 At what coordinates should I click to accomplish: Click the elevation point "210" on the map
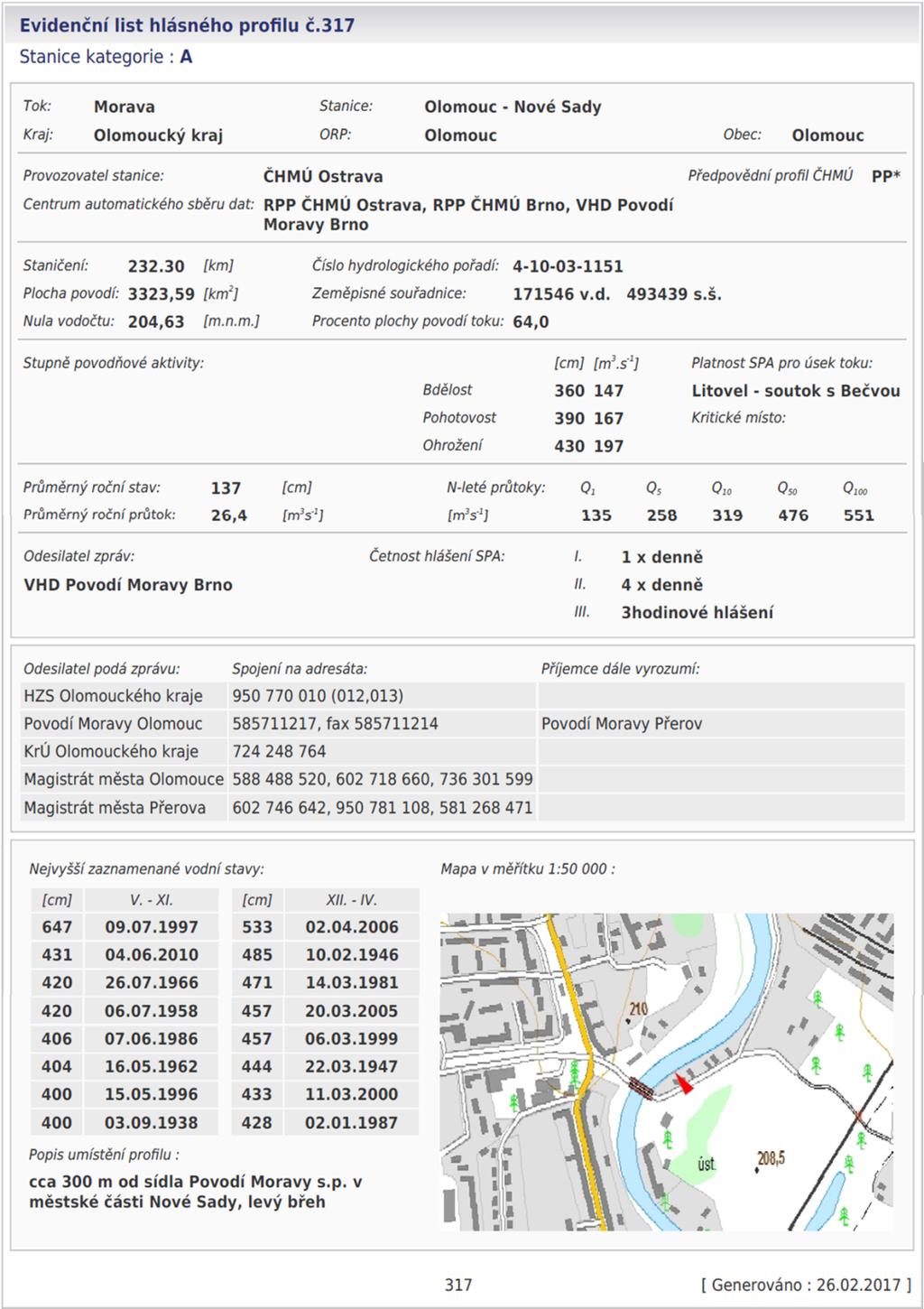[639, 1008]
